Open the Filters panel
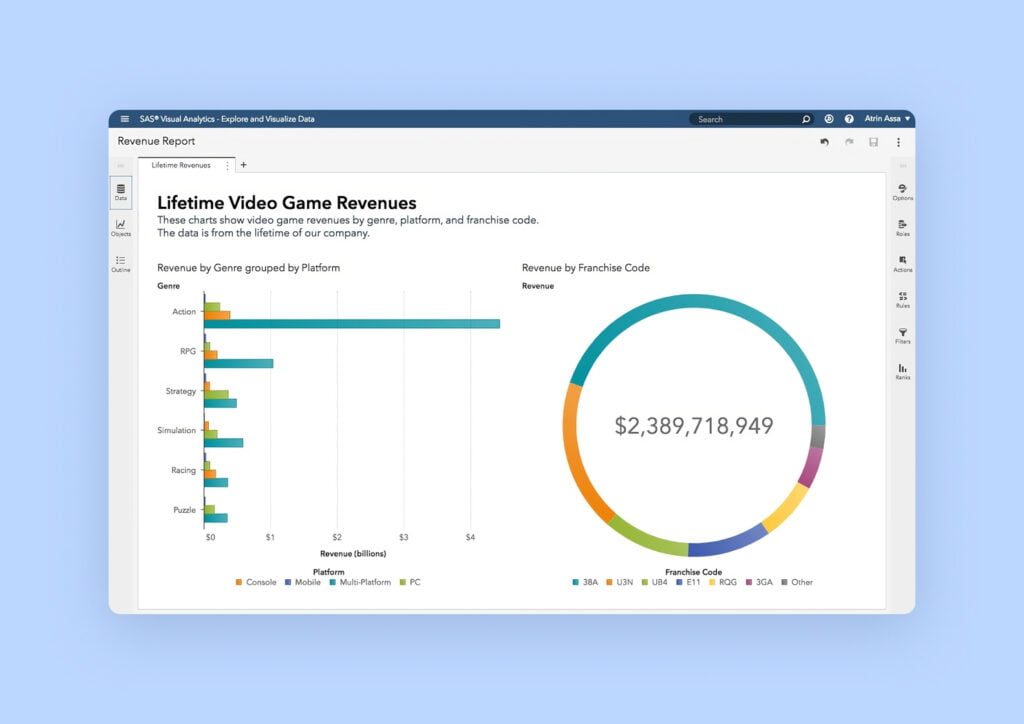This screenshot has width=1024, height=724. [903, 337]
